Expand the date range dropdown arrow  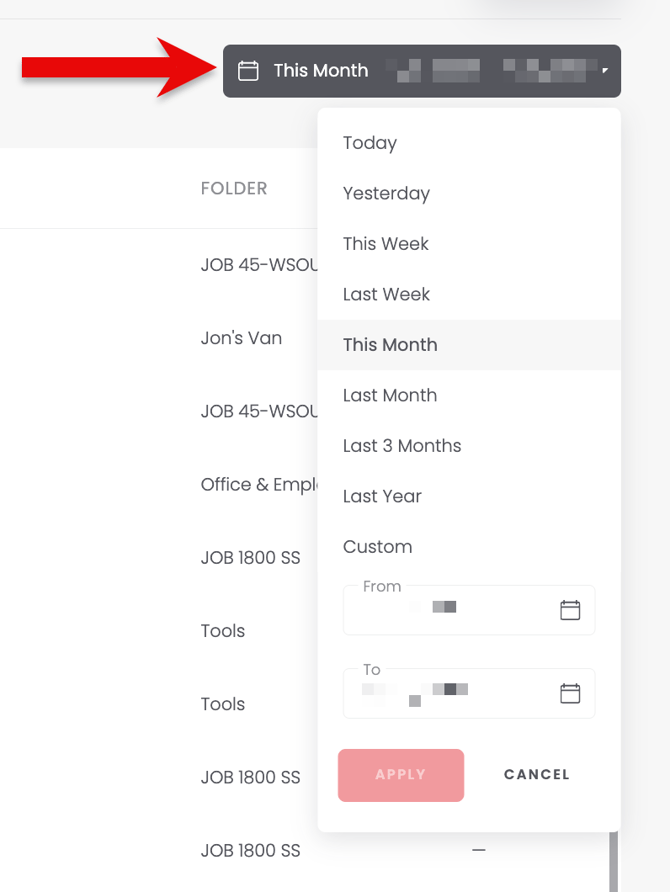[x=605, y=71]
